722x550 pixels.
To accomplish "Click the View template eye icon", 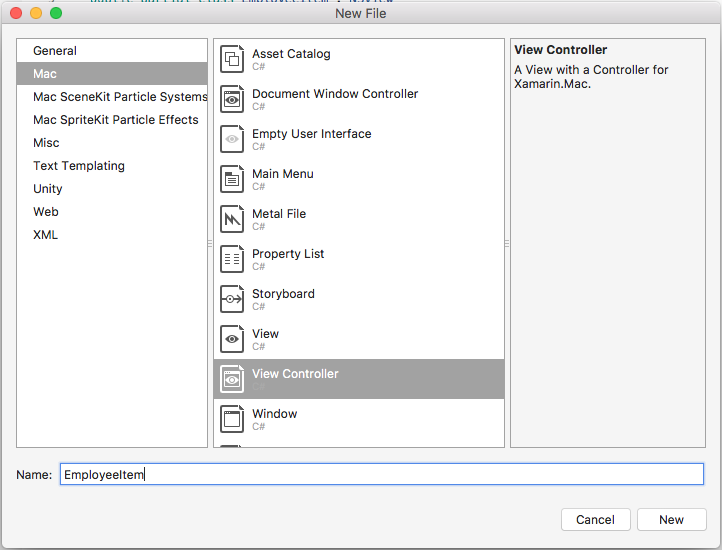I will 232,339.
